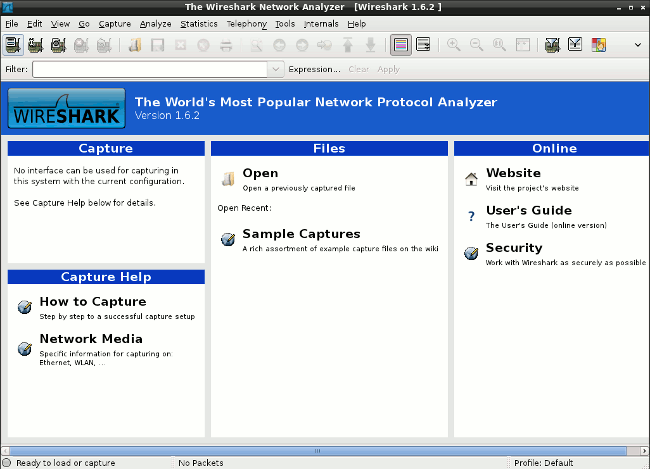Open the File menu

pyautogui.click(x=12, y=24)
